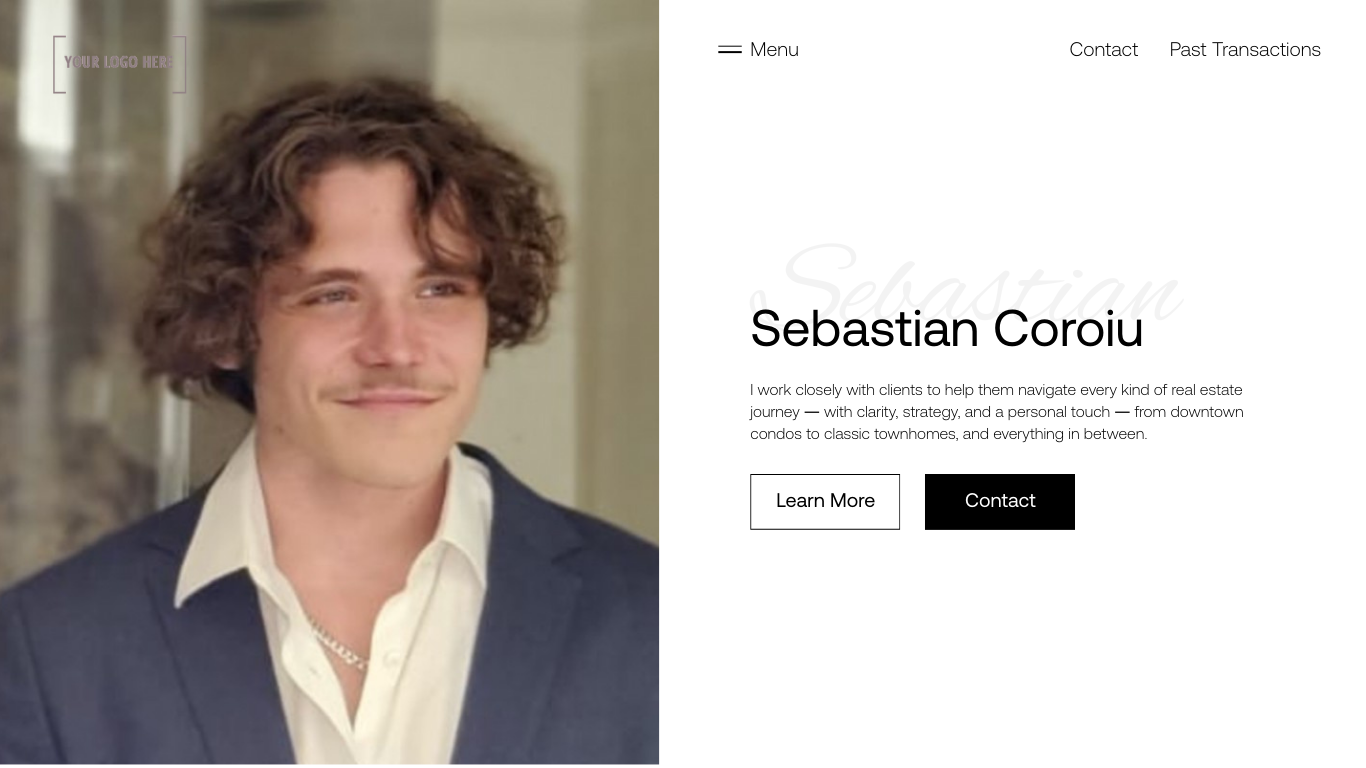Viewport: 1366px width, 768px height.
Task: Click the intro paragraph about real estate
Action: click(997, 411)
